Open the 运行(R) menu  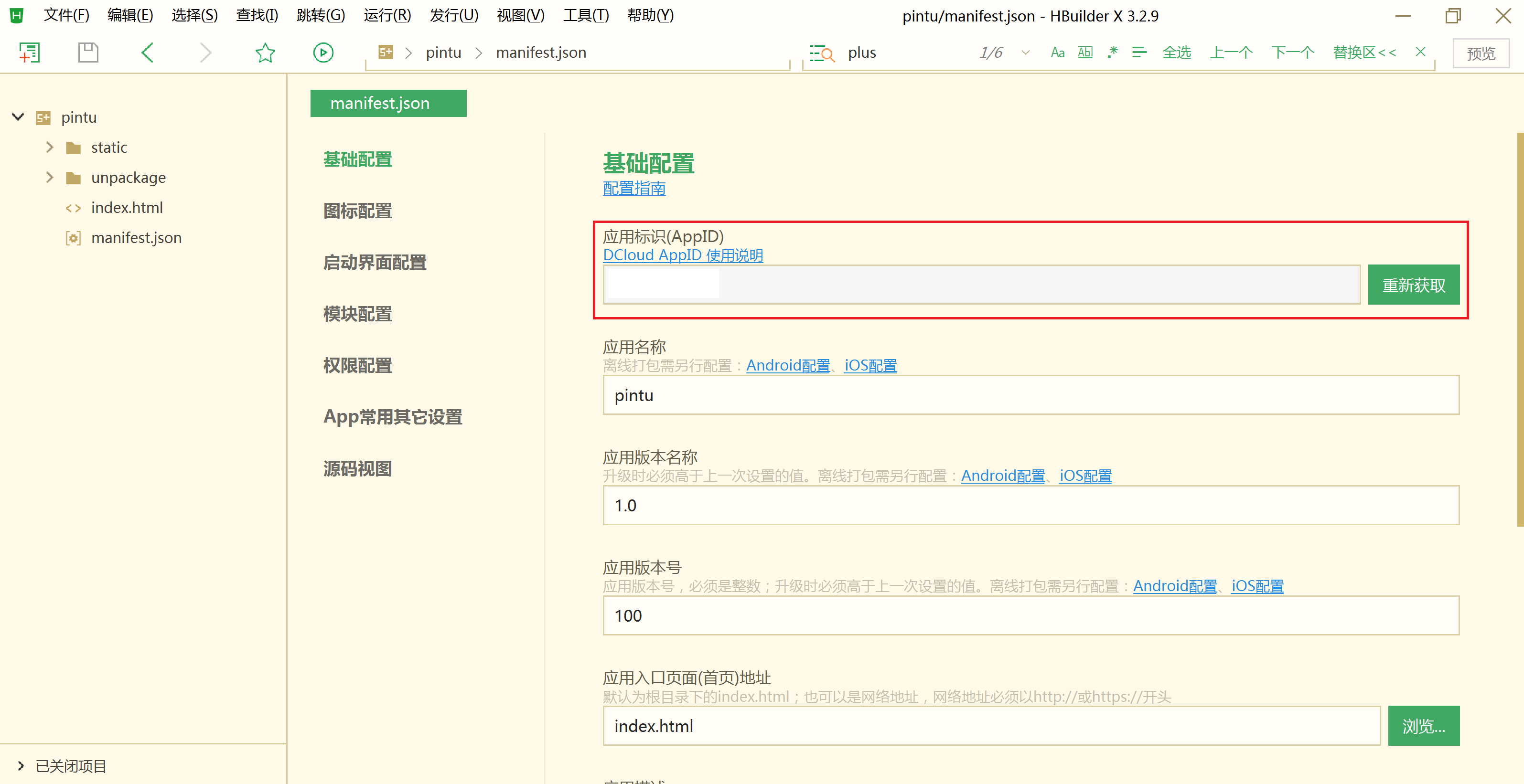pyautogui.click(x=387, y=15)
